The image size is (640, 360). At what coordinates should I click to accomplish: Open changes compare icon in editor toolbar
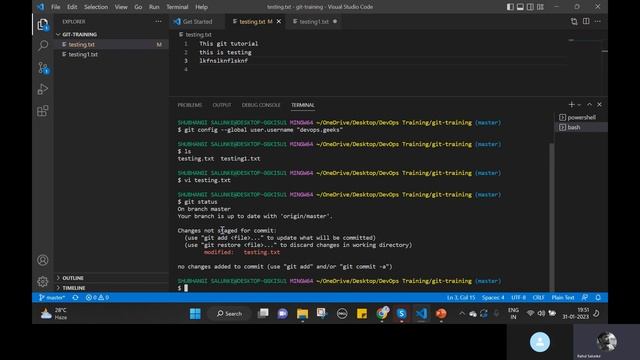(574, 22)
